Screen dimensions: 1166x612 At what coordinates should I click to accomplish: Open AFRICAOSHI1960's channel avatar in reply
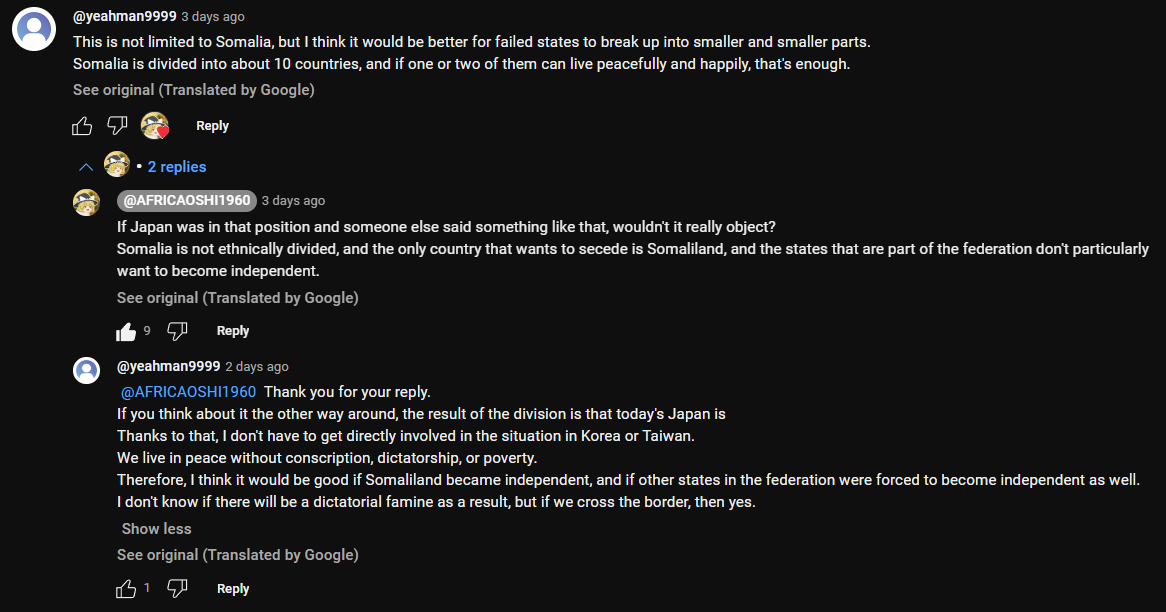point(87,202)
